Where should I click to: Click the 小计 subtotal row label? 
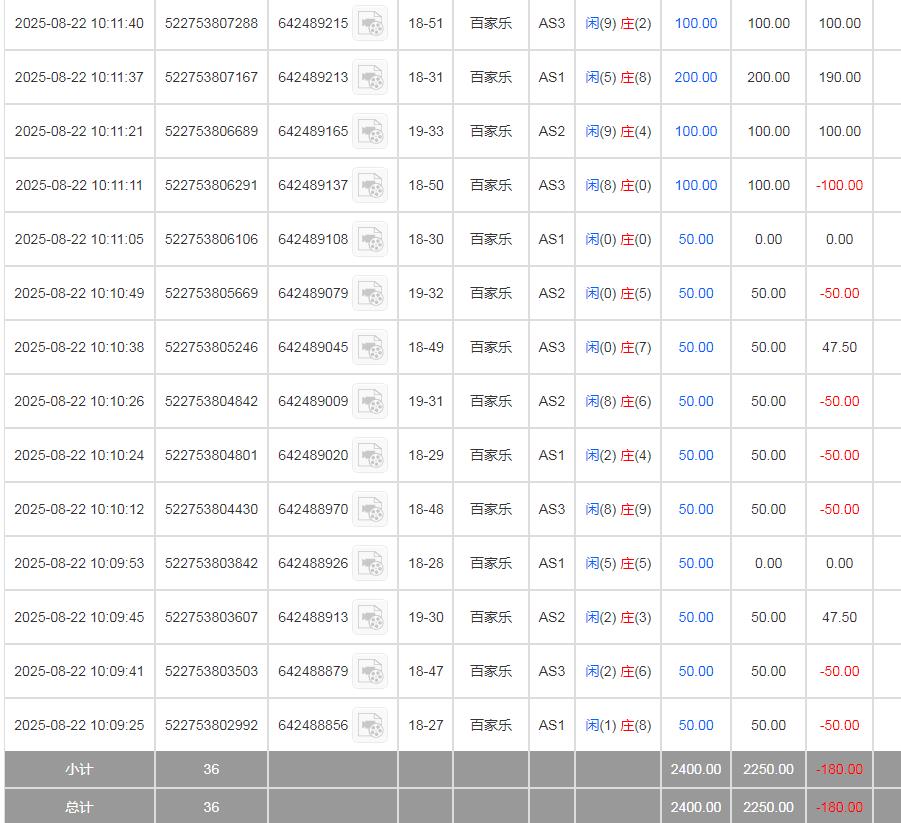79,769
